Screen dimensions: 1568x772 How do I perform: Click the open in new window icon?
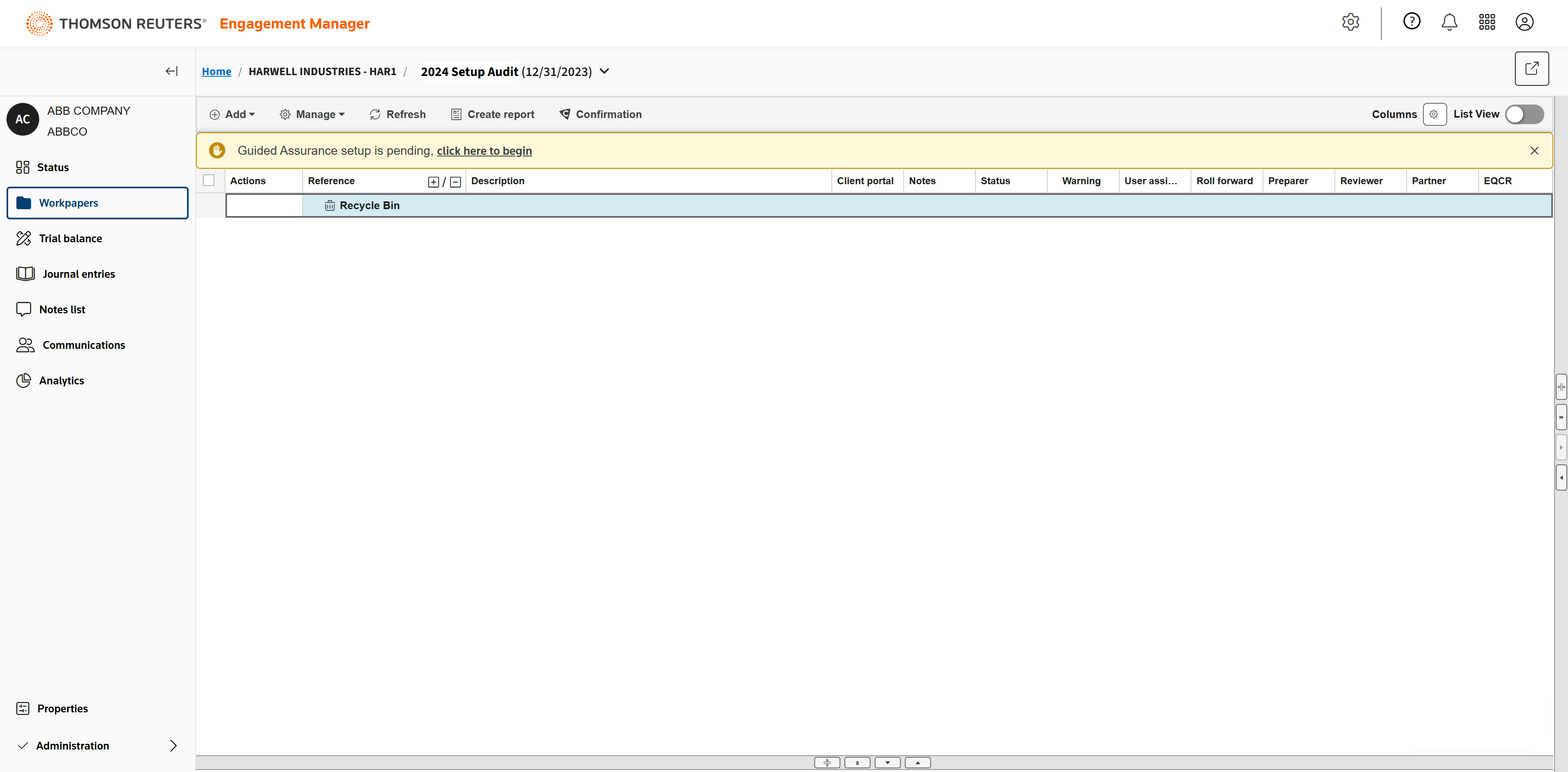click(x=1532, y=69)
